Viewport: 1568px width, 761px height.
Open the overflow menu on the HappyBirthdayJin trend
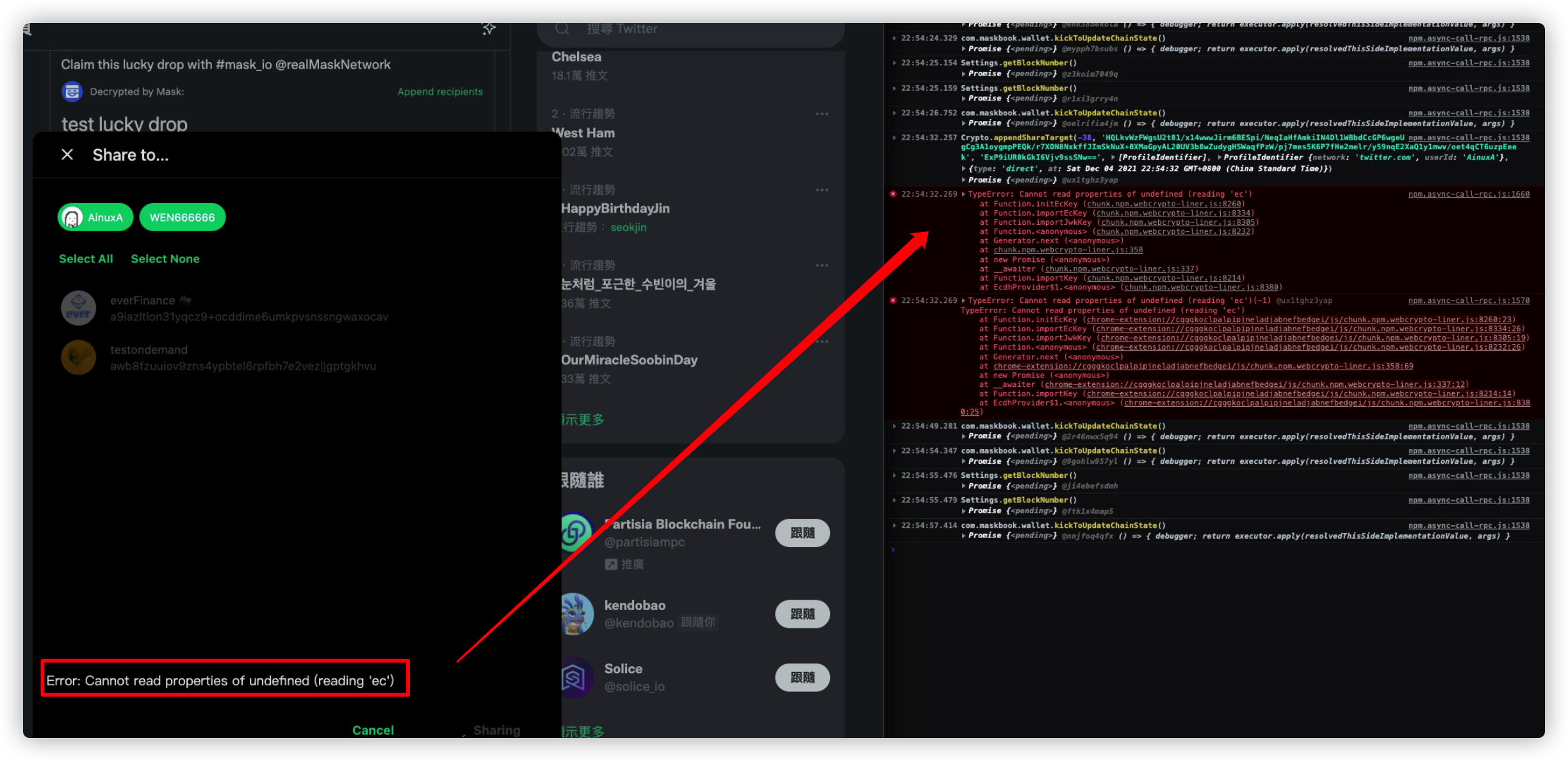pyautogui.click(x=822, y=190)
